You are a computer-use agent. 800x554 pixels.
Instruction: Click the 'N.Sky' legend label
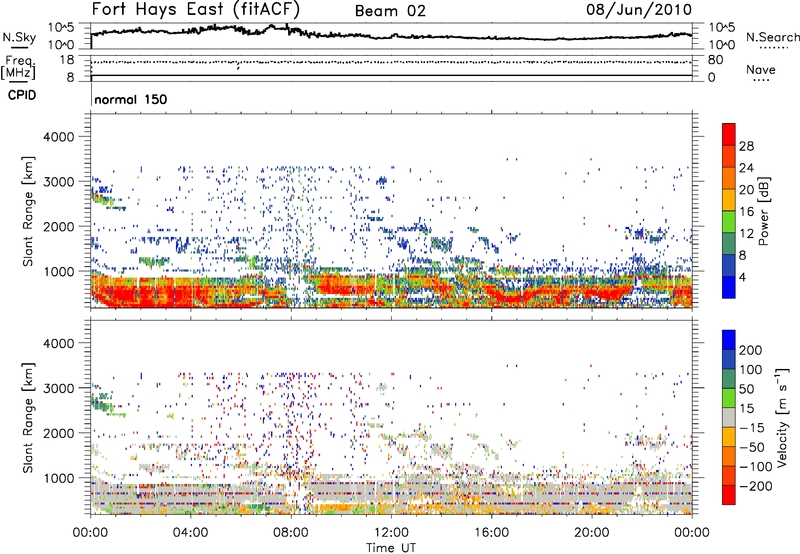click(x=19, y=37)
